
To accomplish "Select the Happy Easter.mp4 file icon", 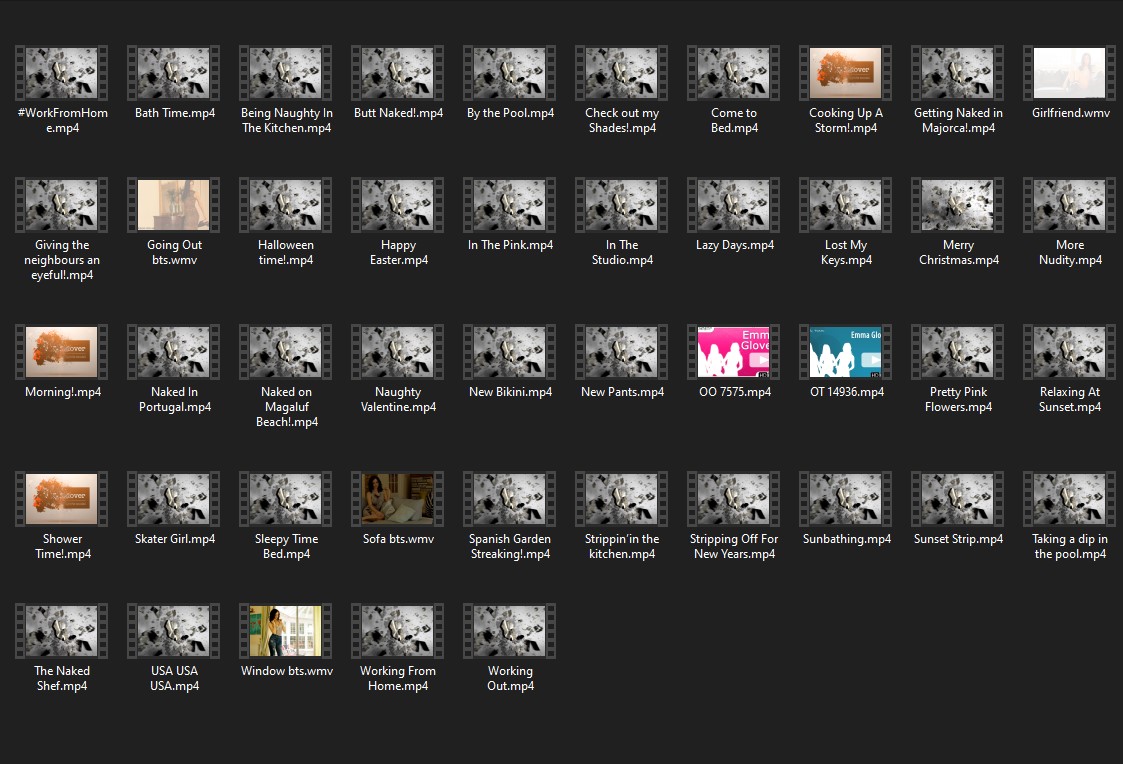I will [397, 205].
